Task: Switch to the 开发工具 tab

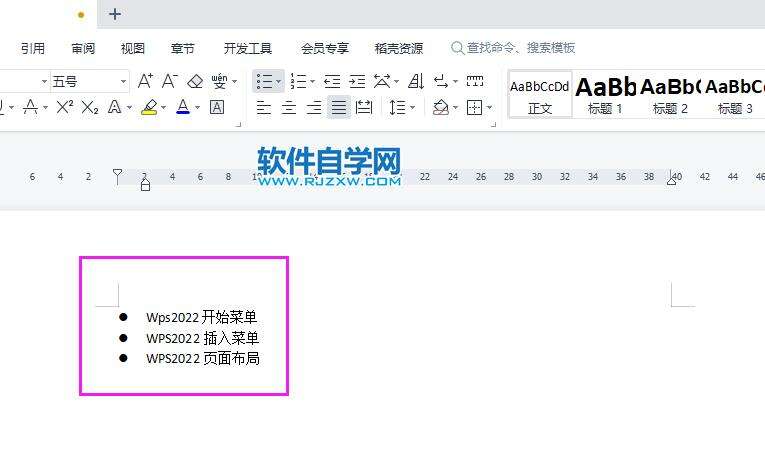Action: point(248,48)
